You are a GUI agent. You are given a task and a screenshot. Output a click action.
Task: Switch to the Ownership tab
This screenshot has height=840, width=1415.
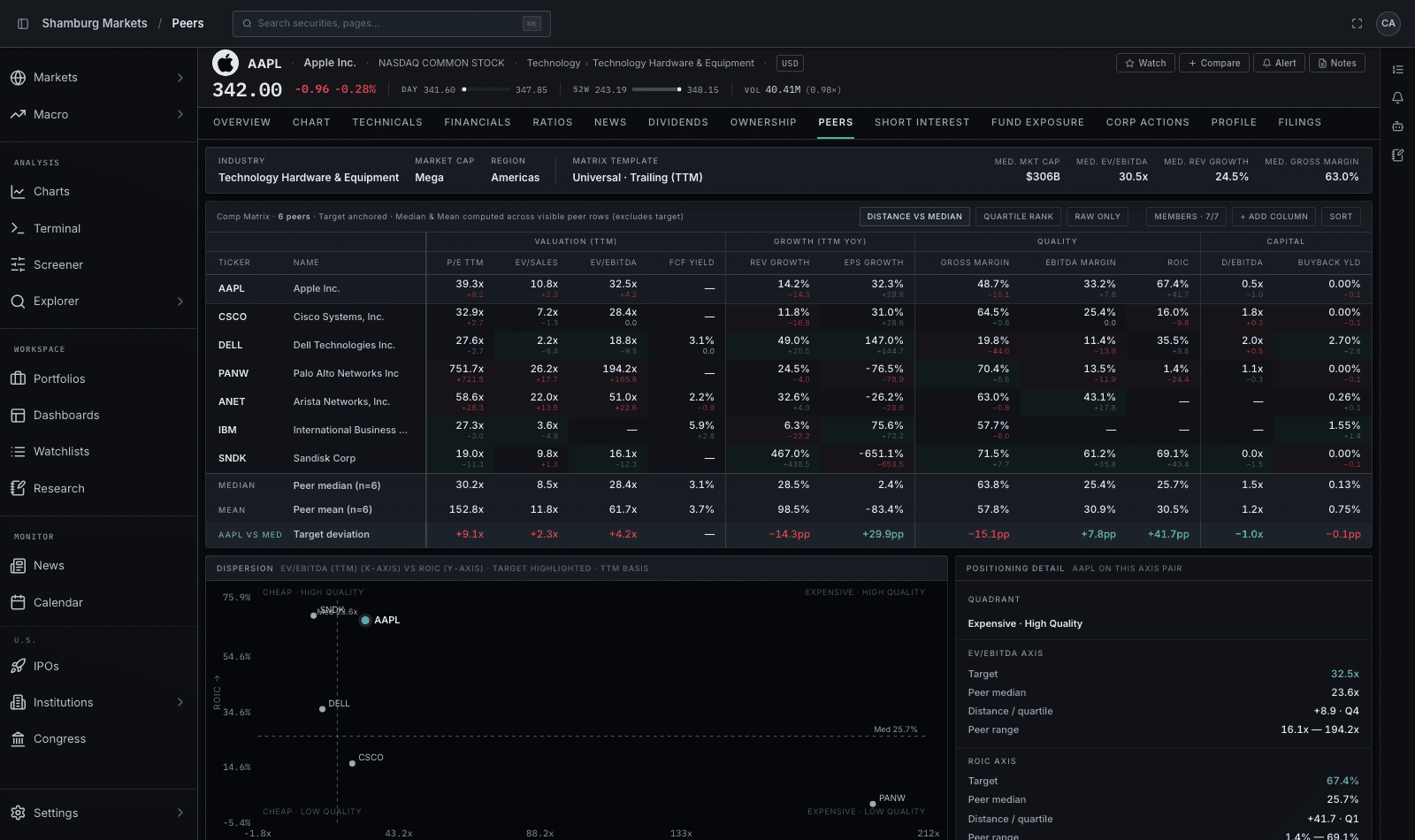click(763, 123)
